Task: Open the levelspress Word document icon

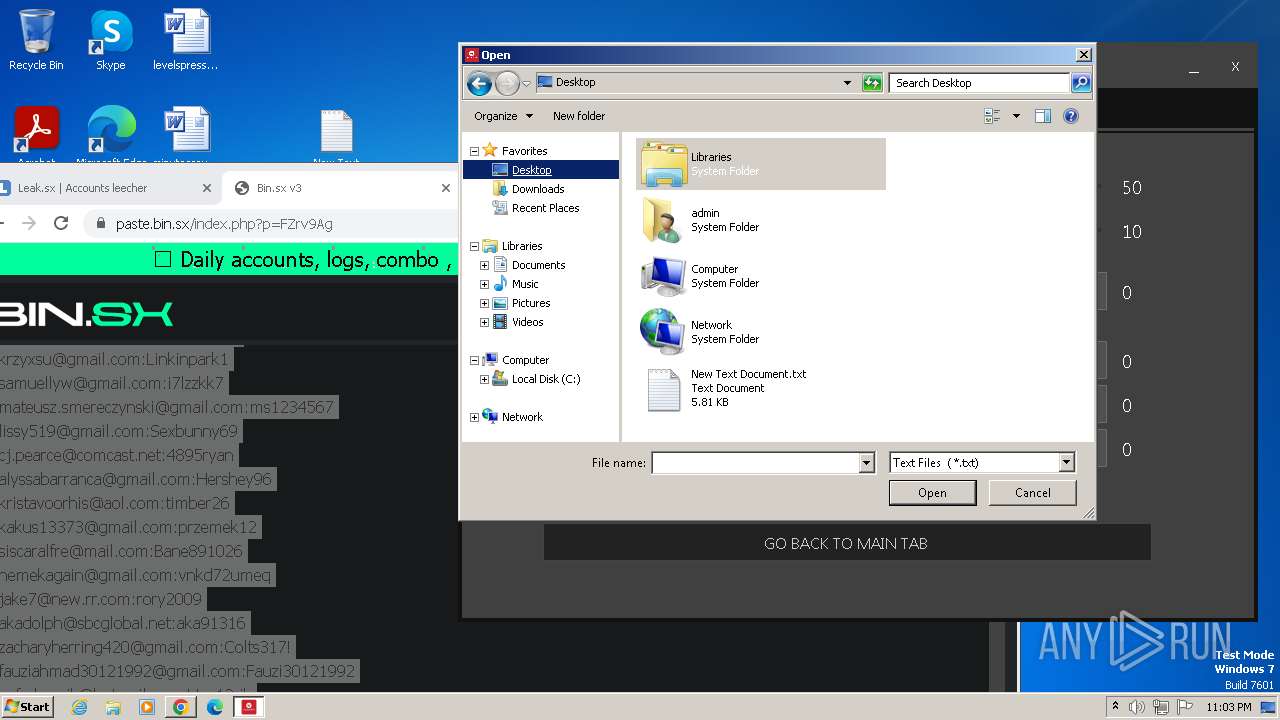Action: (x=185, y=40)
